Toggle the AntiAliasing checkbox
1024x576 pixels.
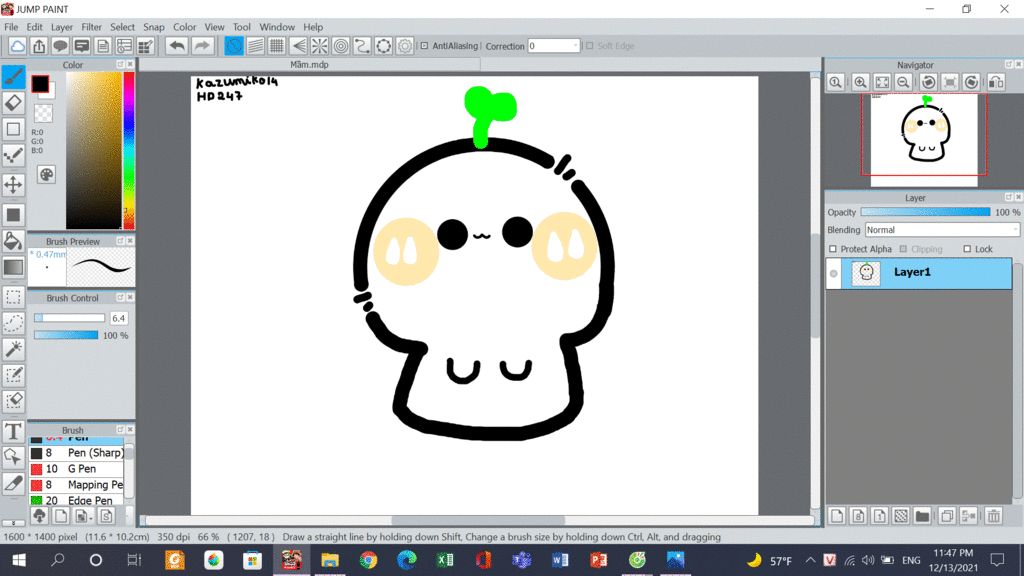coord(424,46)
